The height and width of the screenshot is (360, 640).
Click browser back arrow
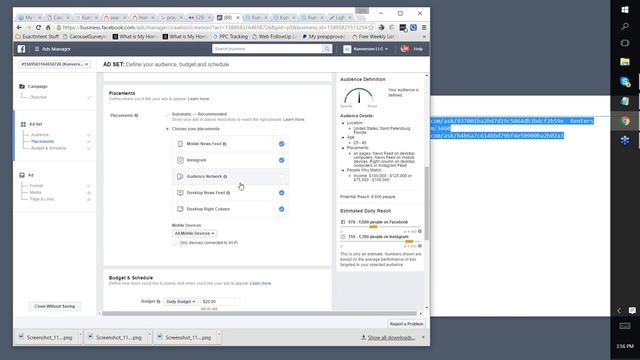click(19, 27)
